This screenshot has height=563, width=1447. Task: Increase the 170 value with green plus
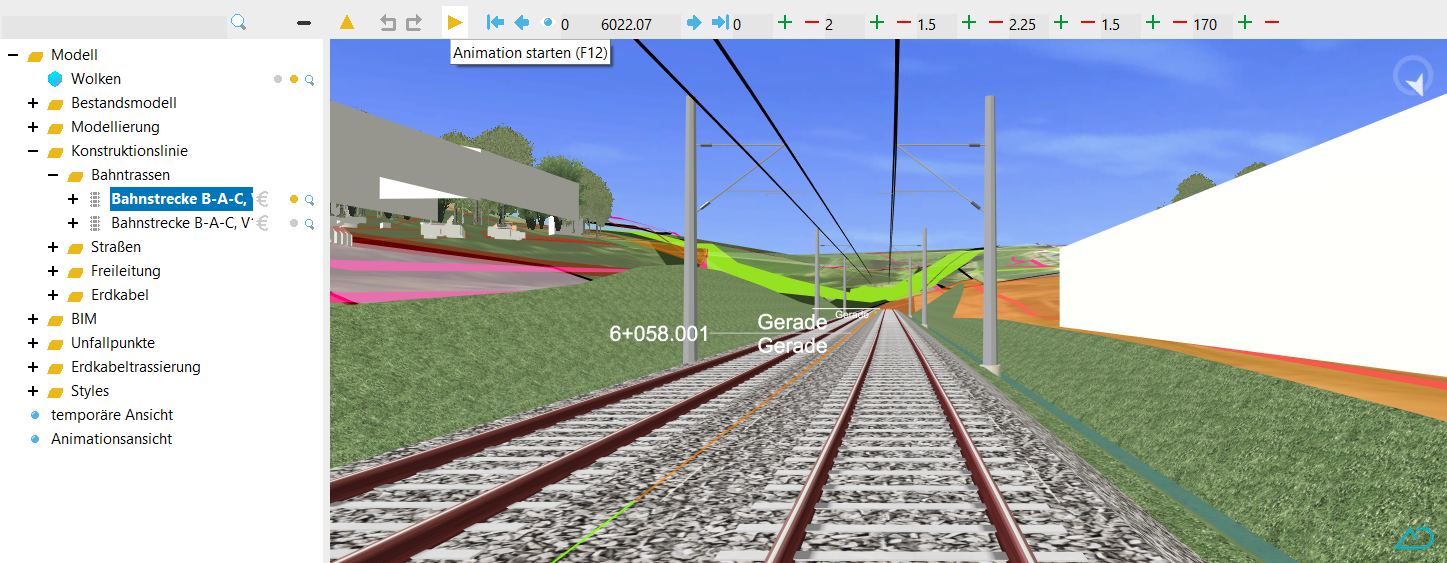[x=1244, y=23]
